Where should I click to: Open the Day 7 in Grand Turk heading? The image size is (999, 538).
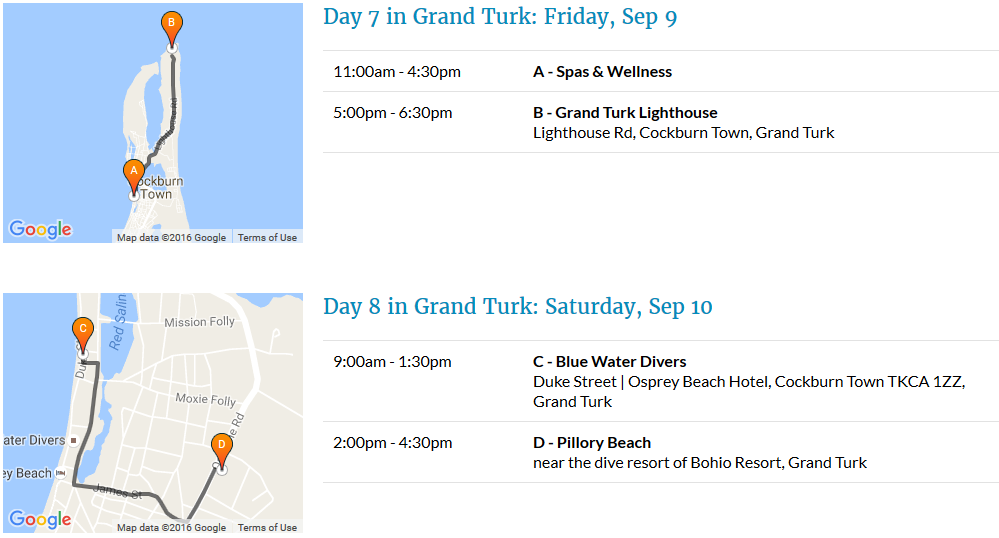click(x=500, y=17)
